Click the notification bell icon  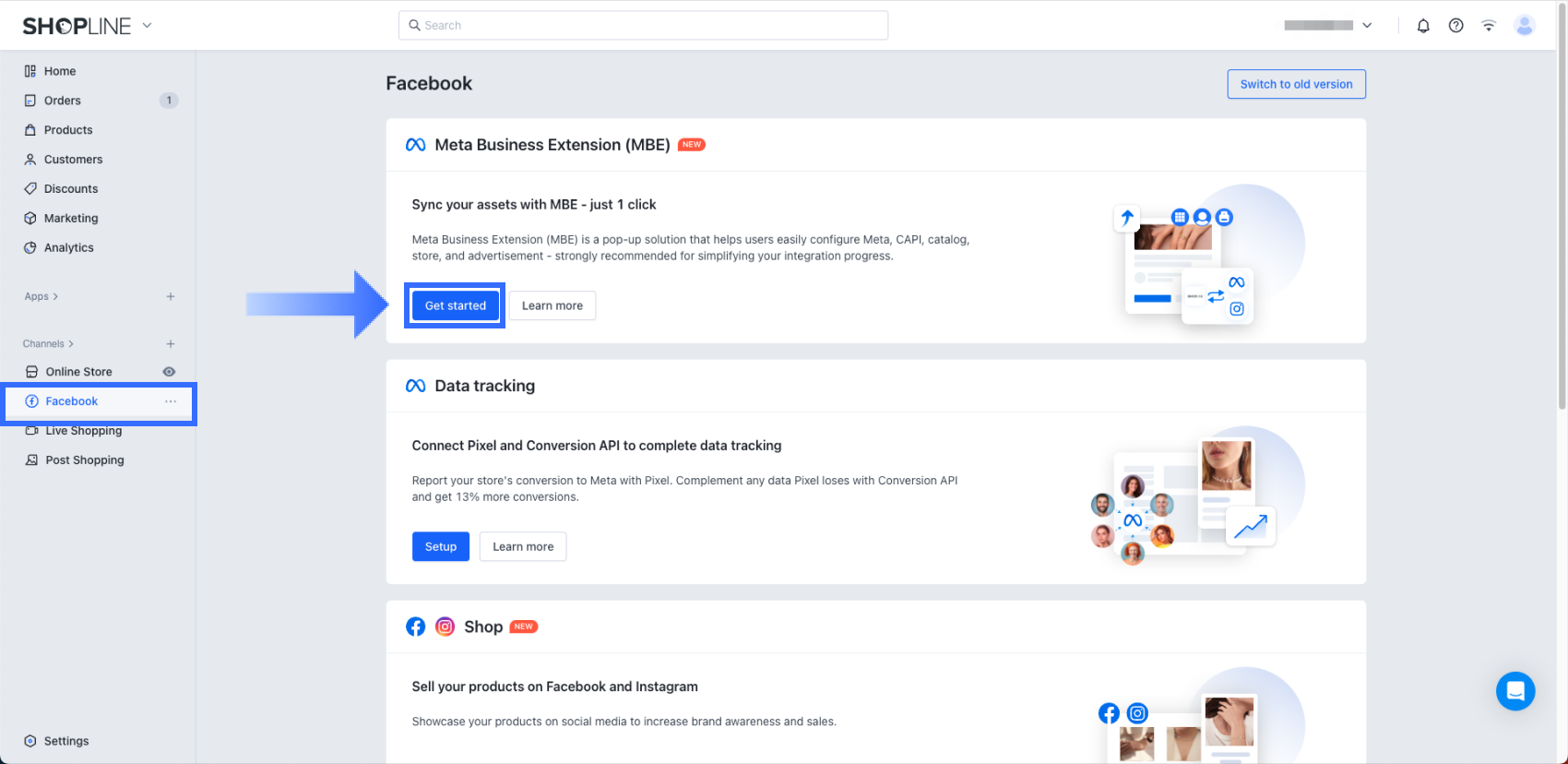[1423, 26]
